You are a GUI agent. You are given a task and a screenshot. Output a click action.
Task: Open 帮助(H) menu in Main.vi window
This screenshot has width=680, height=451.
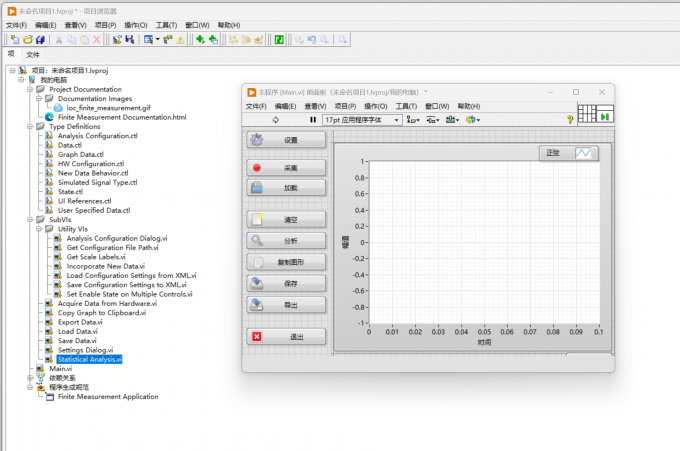(x=469, y=106)
